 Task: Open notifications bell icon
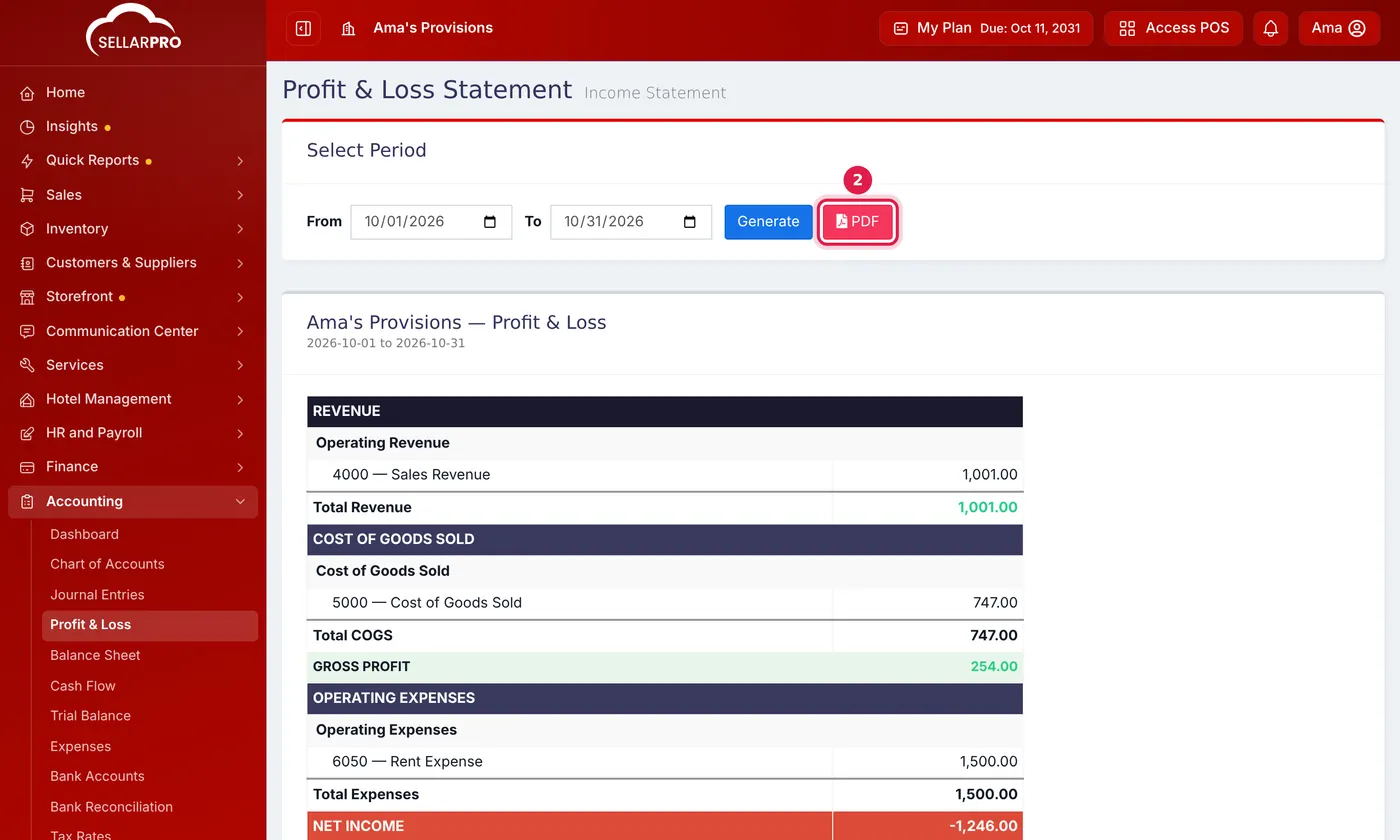point(1271,28)
